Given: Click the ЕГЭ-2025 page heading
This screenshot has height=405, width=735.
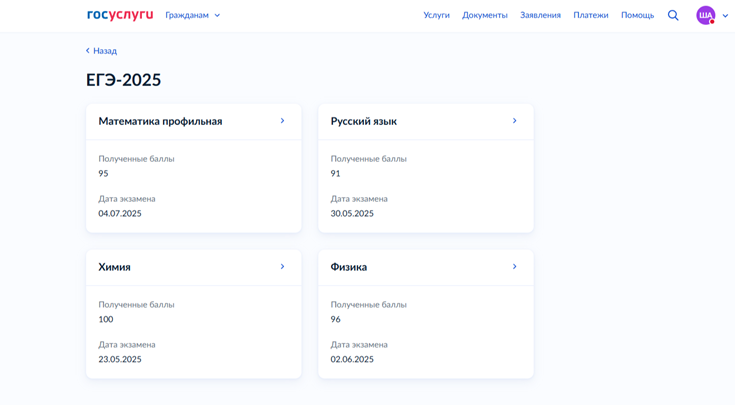Looking at the screenshot, I should (x=123, y=80).
